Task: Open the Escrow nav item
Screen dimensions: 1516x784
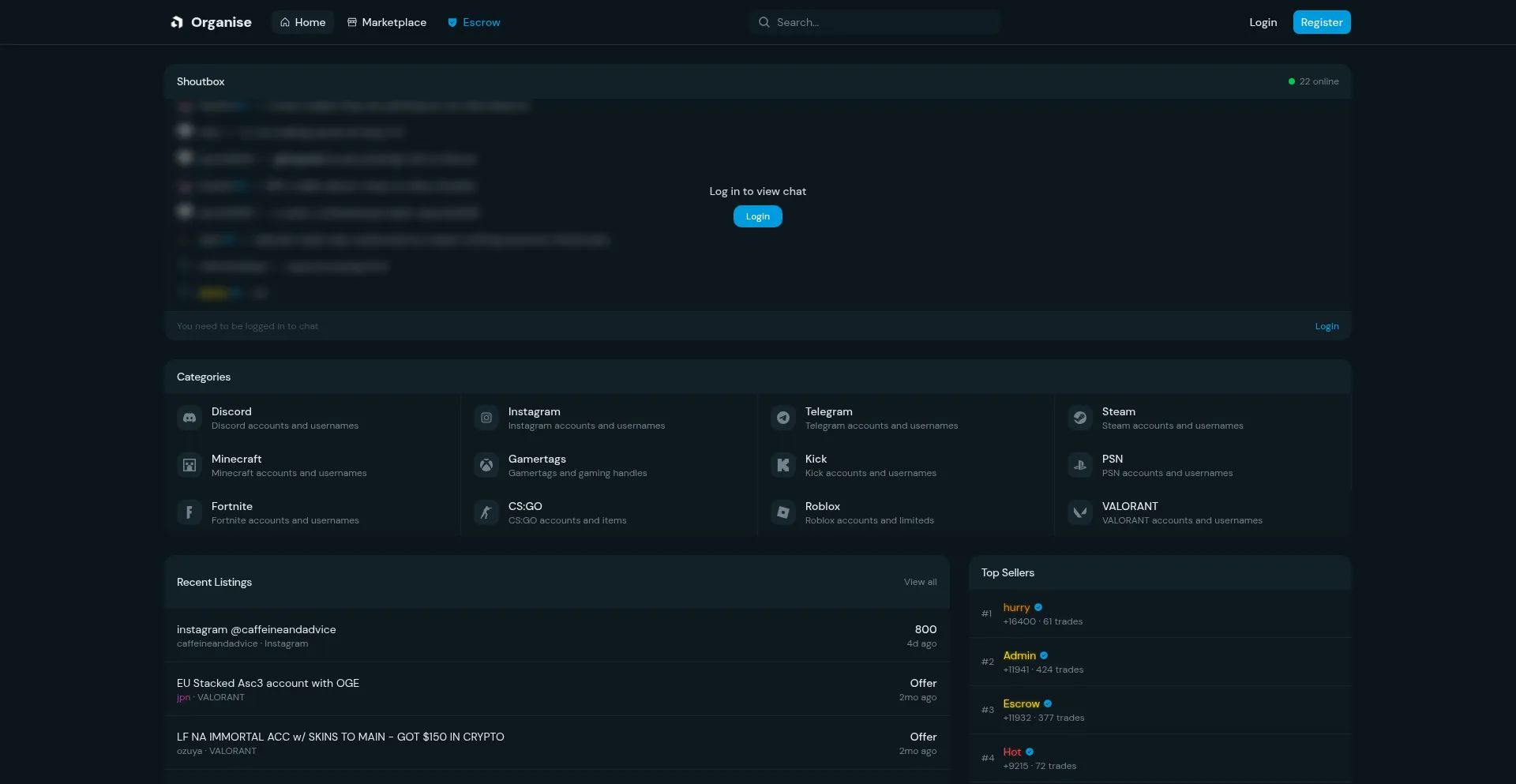Action: click(474, 22)
